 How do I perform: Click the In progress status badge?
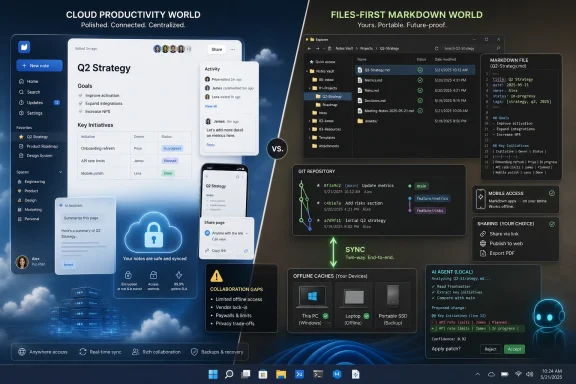[172, 148]
